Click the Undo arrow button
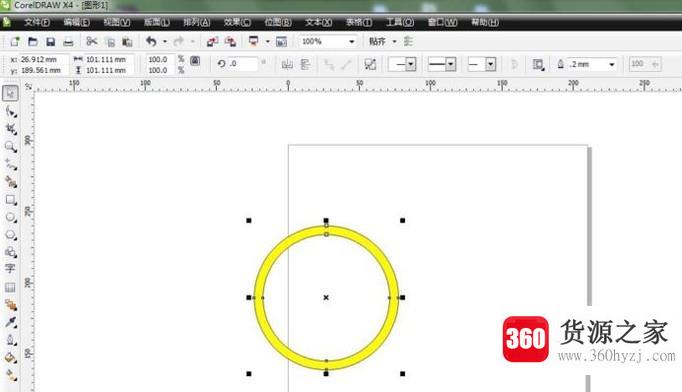This screenshot has height=392, width=682. coord(151,41)
